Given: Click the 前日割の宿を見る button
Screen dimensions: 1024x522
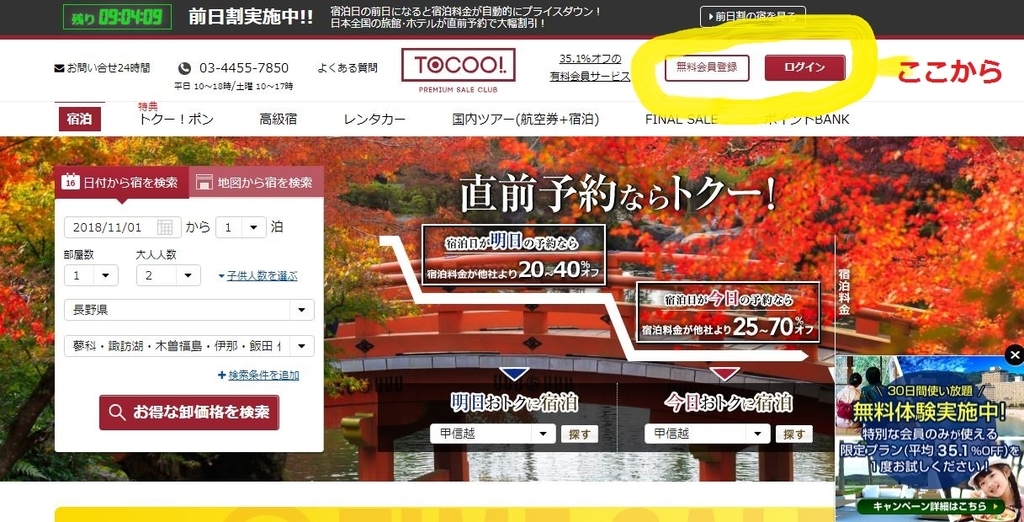Looking at the screenshot, I should click(x=752, y=17).
